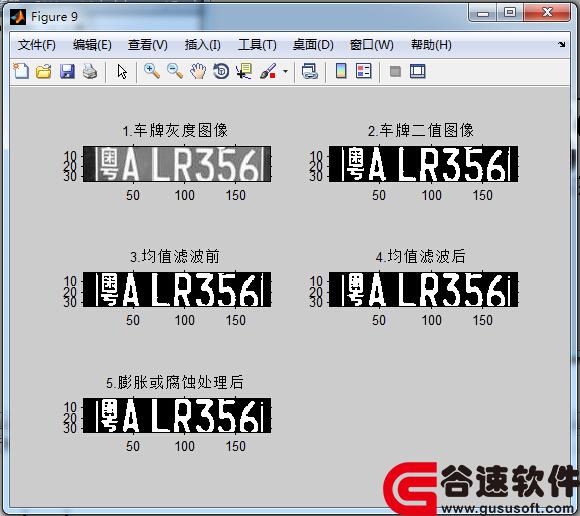Activate the Zoom Out magnifier tool
The image size is (580, 516).
175,71
